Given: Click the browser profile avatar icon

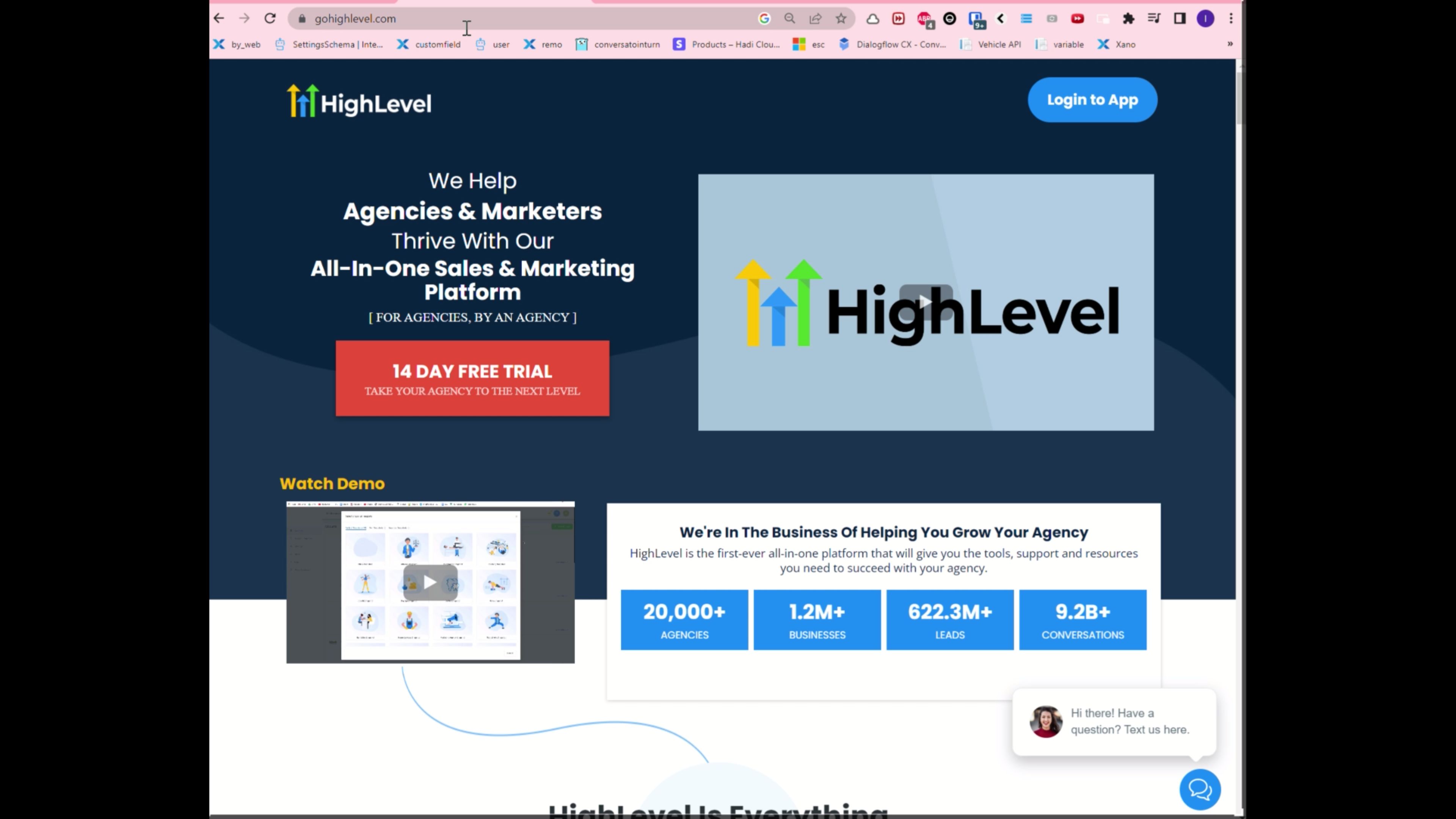Looking at the screenshot, I should point(1205,19).
